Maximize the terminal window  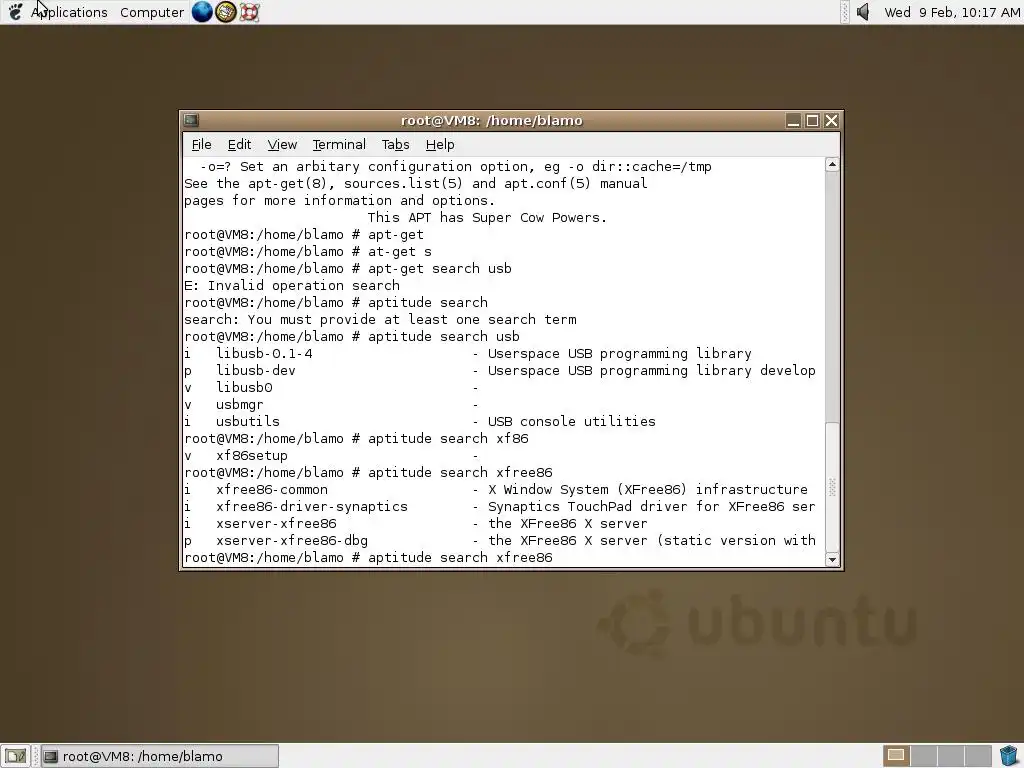tap(812, 121)
